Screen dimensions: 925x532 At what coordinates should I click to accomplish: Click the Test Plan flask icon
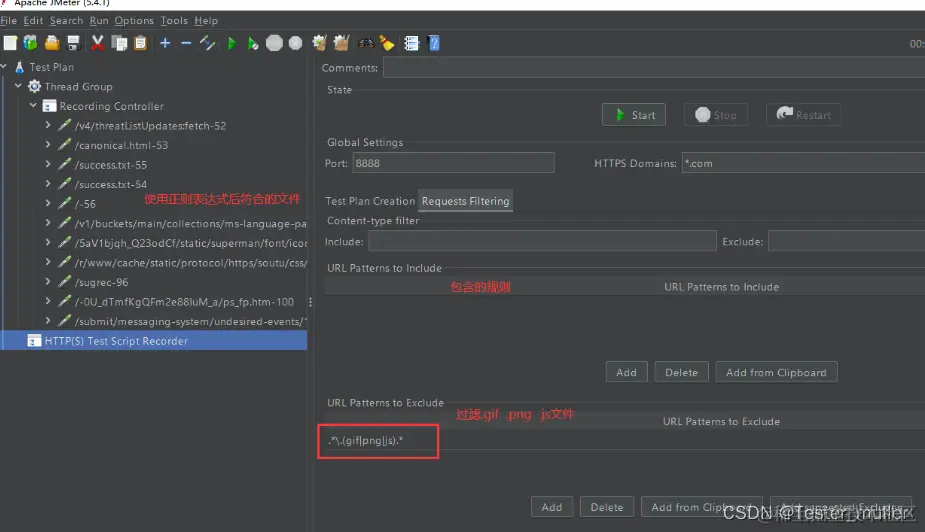[19, 67]
